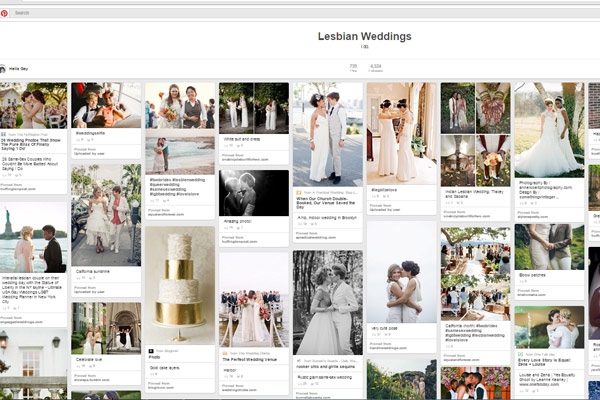Open the gold layered wedding cake pin
The image size is (600, 400).
[181, 284]
